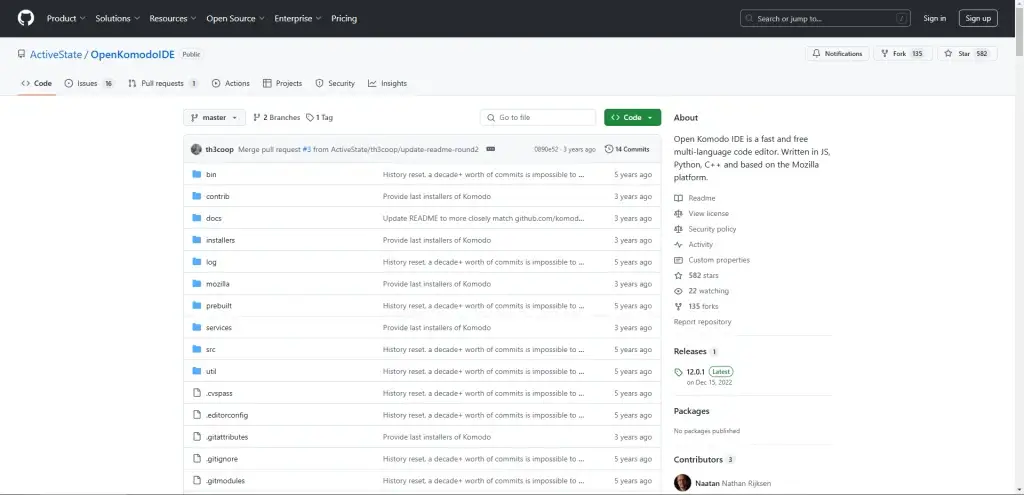Viewport: 1024px width, 495px height.
Task: View the 14 Commits history
Action: [x=627, y=149]
